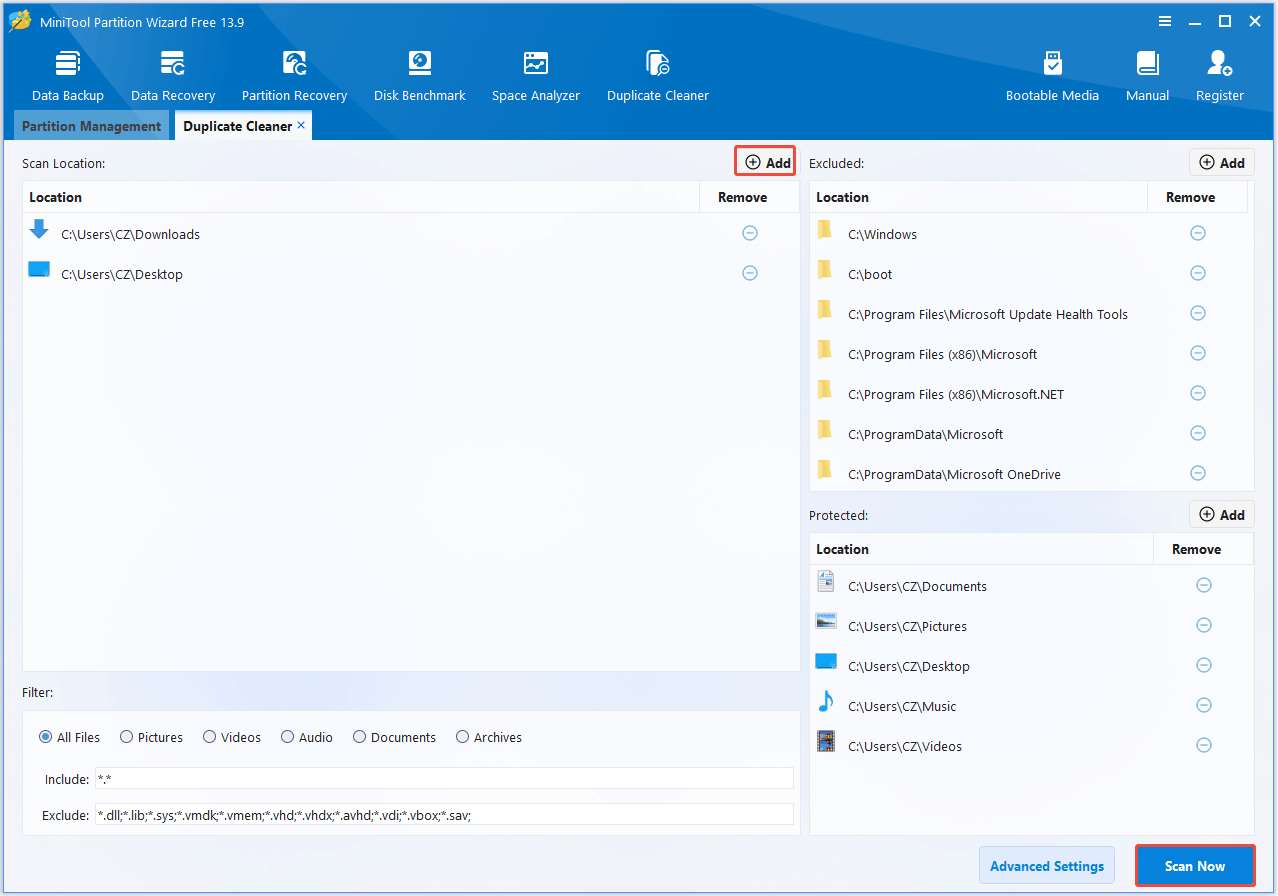
Task: Select the Videos filter option
Action: pyautogui.click(x=232, y=737)
